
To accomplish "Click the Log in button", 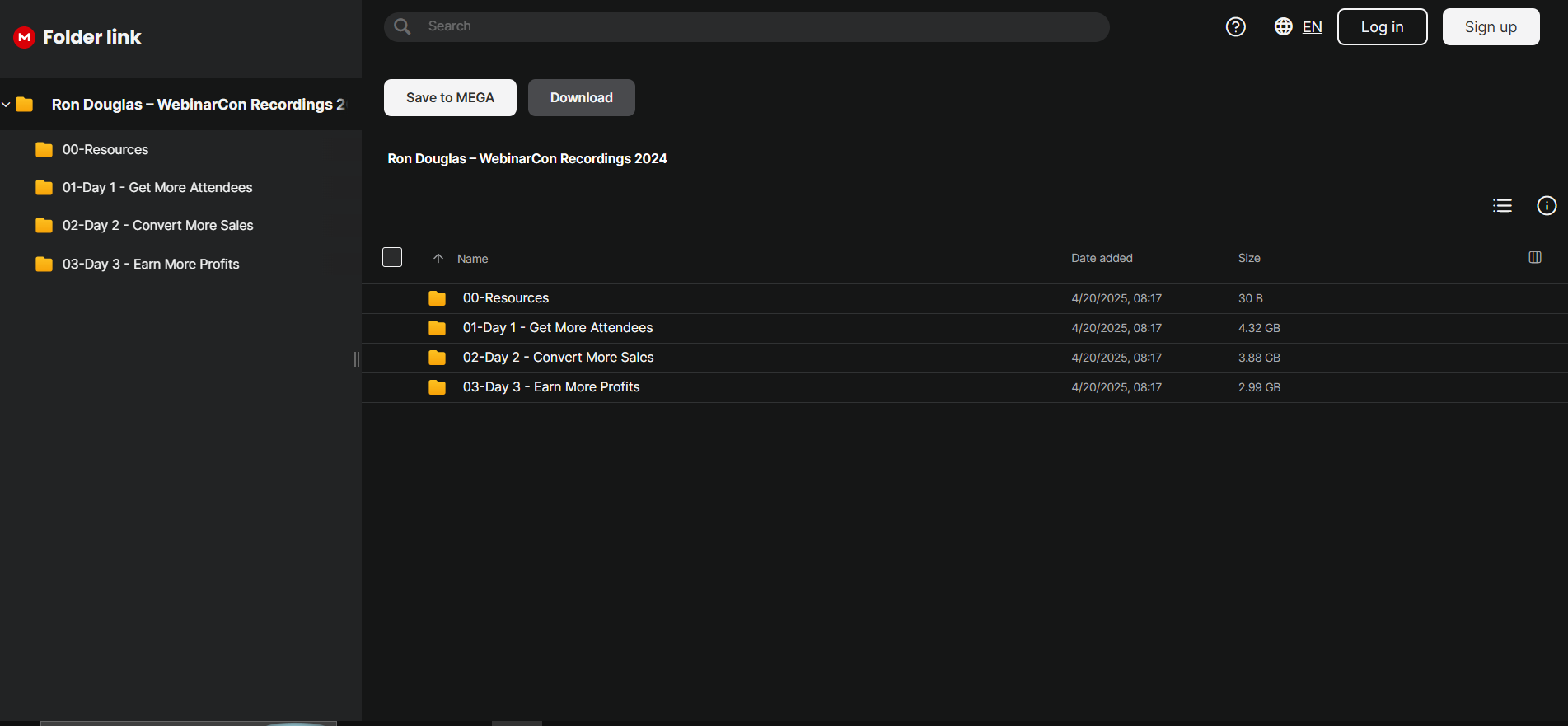I will pos(1382,27).
